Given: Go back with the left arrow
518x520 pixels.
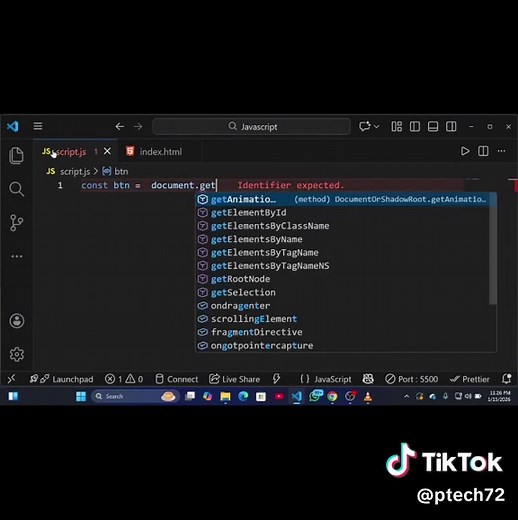Looking at the screenshot, I should 120,126.
